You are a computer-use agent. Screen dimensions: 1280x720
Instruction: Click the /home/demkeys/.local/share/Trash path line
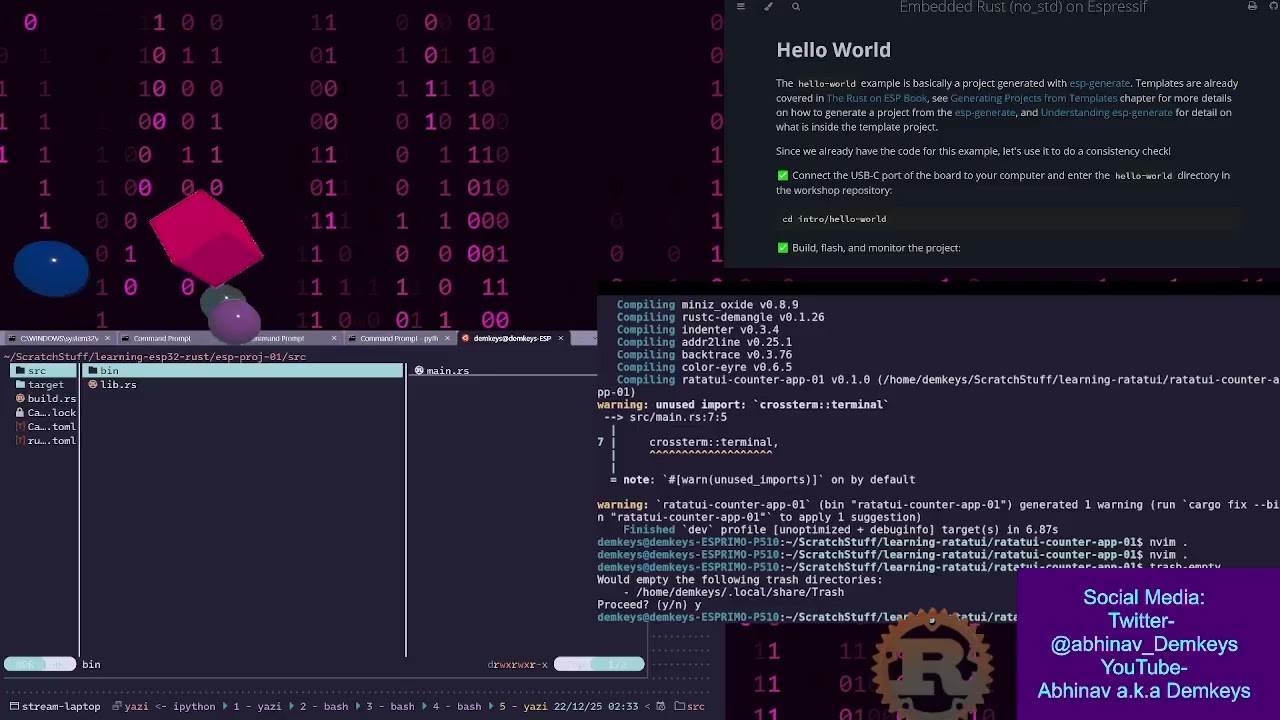click(739, 592)
